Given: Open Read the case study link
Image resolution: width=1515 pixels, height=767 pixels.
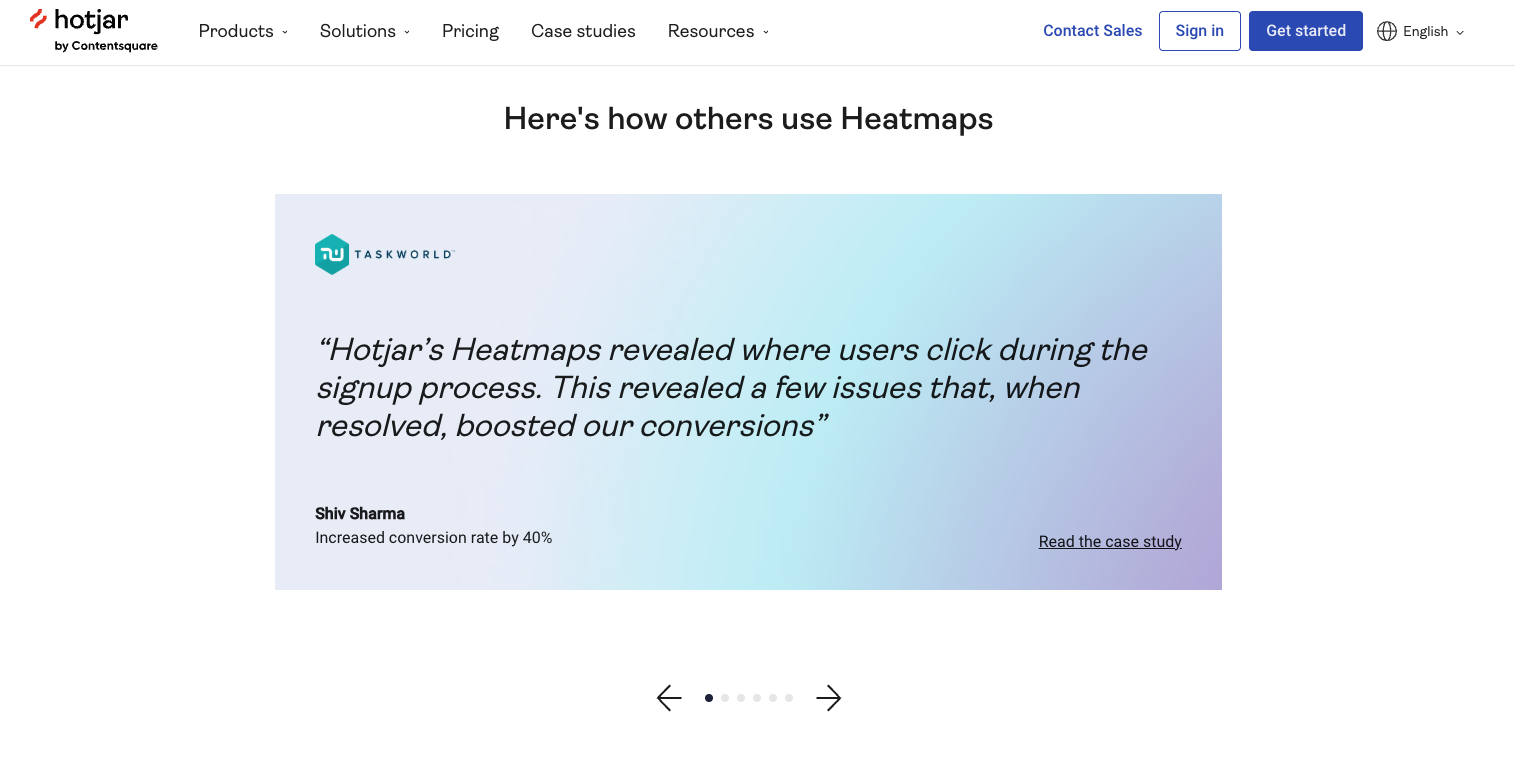Looking at the screenshot, I should coord(1110,541).
